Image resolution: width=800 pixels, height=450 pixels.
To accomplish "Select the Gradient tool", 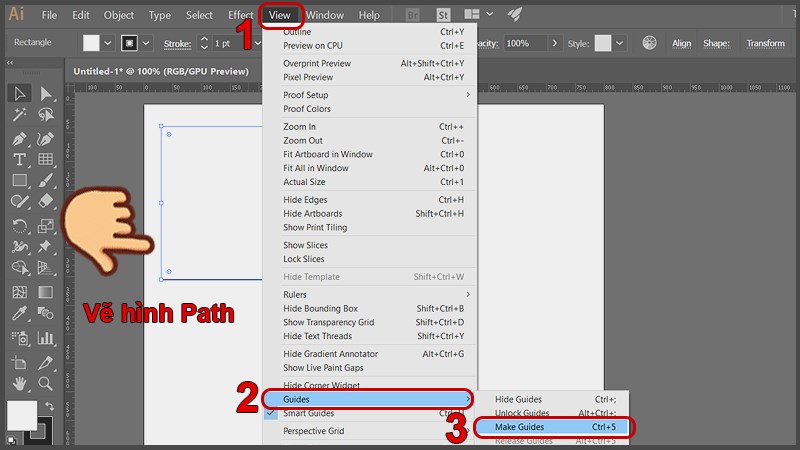I will point(45,292).
